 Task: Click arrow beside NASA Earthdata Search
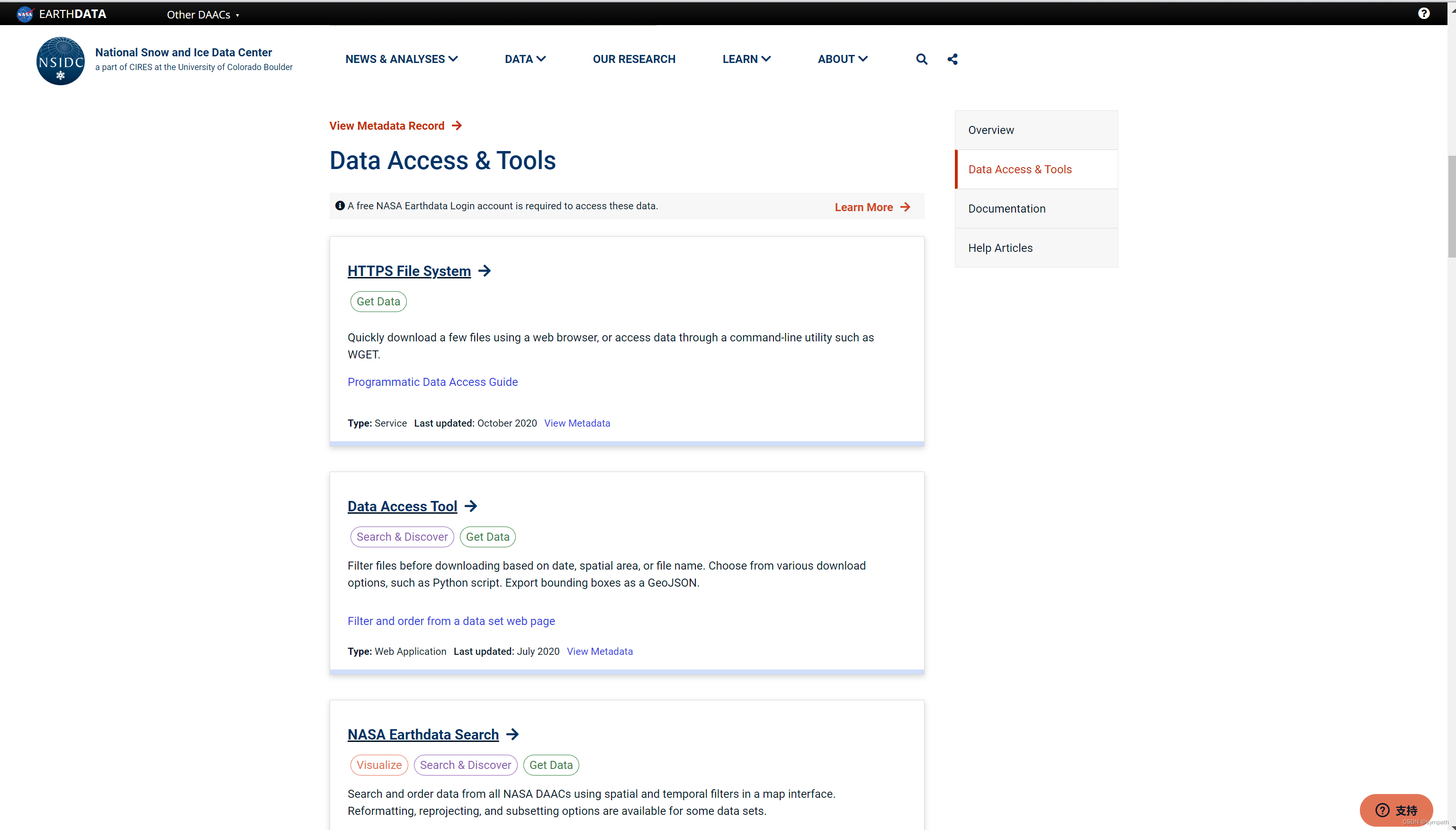click(512, 734)
